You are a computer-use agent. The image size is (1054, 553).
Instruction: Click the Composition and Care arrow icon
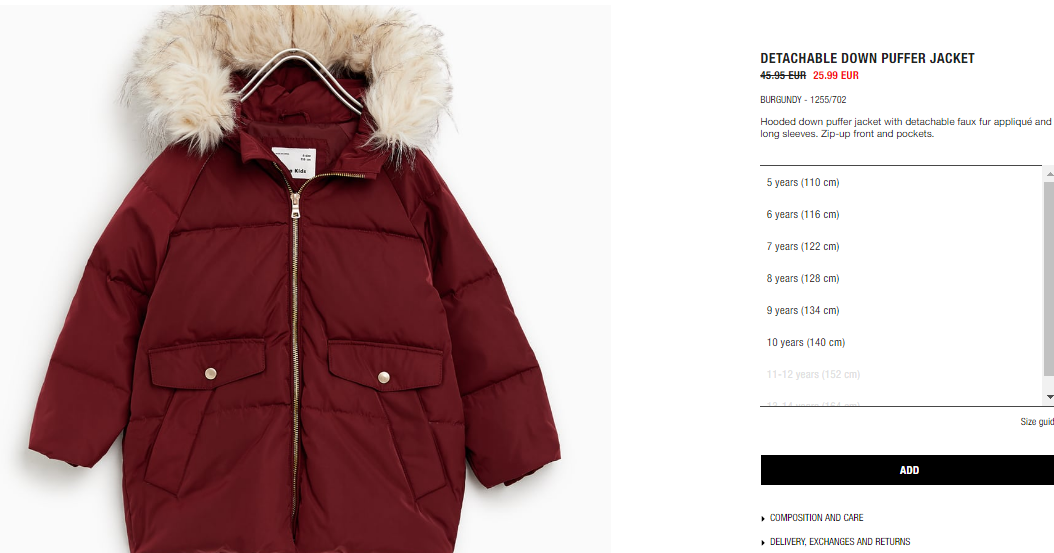pos(763,519)
